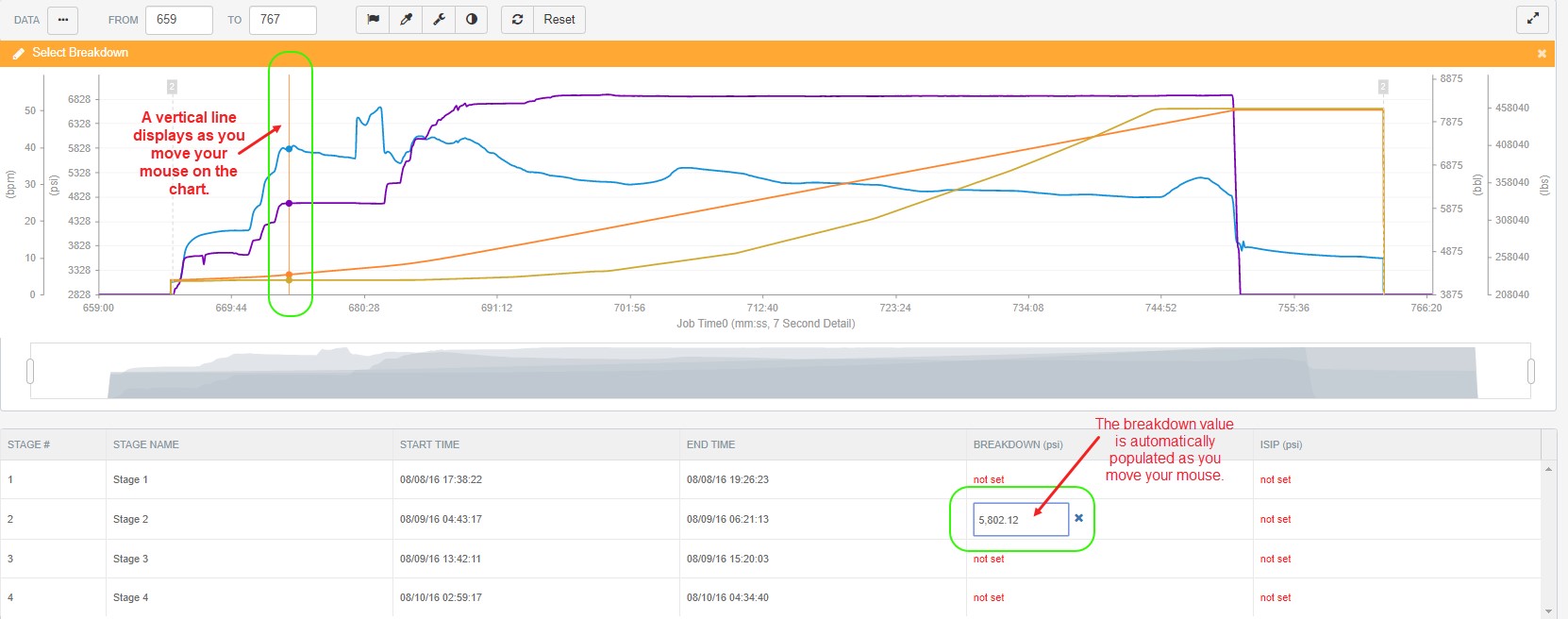This screenshot has height=619, width=1568.
Task: Edit the FROM value field
Action: coord(179,20)
